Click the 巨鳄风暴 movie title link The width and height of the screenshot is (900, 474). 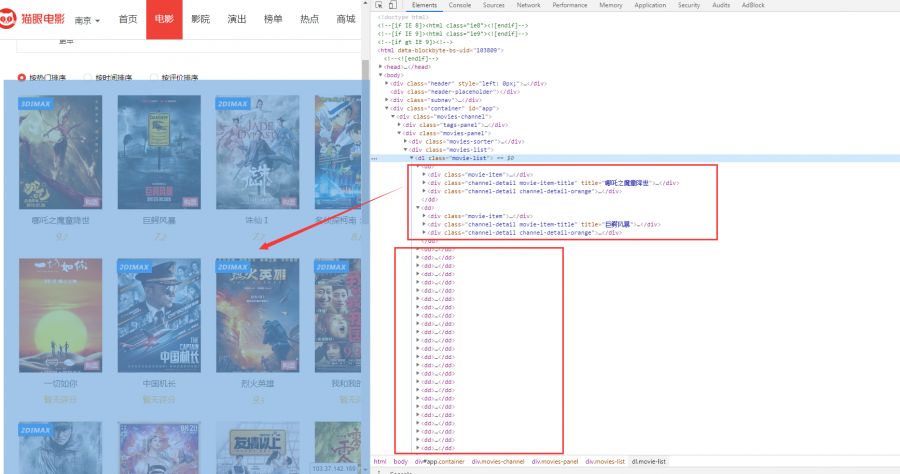pos(159,220)
